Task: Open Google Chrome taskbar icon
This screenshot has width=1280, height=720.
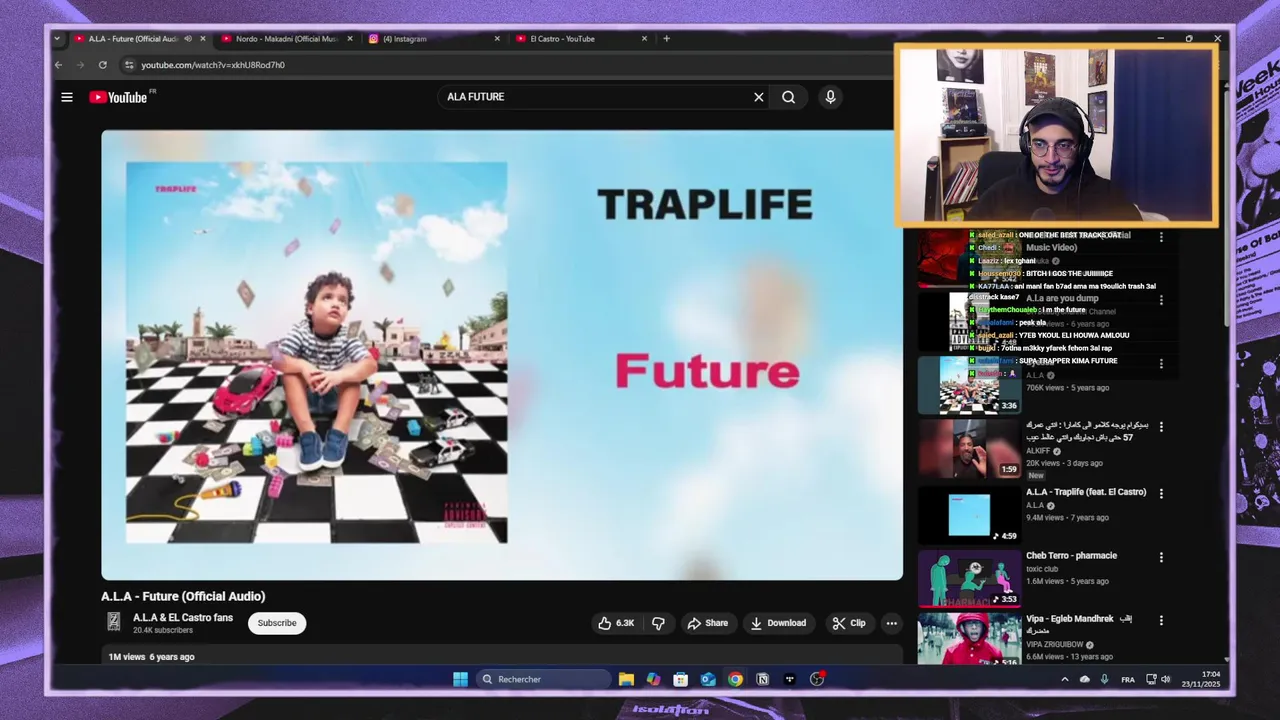Action: pos(735,679)
